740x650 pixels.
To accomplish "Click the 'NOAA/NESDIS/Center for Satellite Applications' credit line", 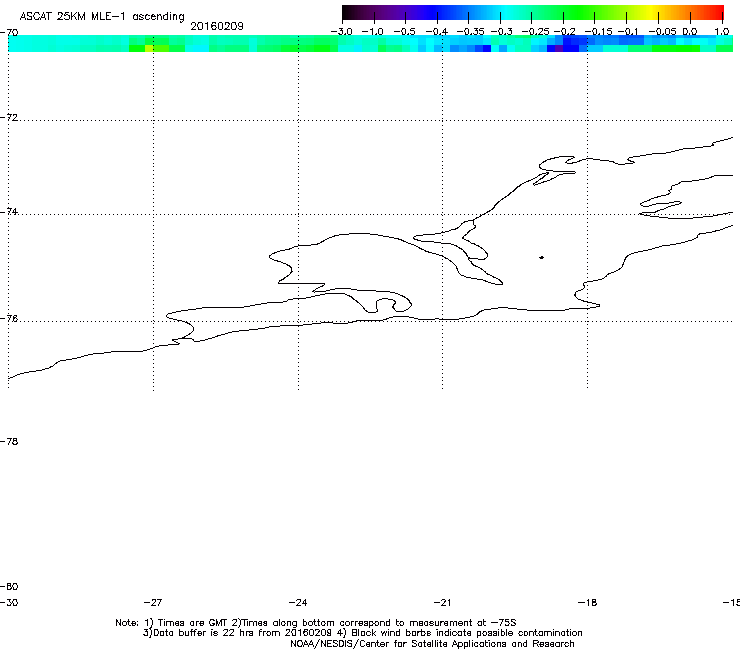I will pos(432,644).
